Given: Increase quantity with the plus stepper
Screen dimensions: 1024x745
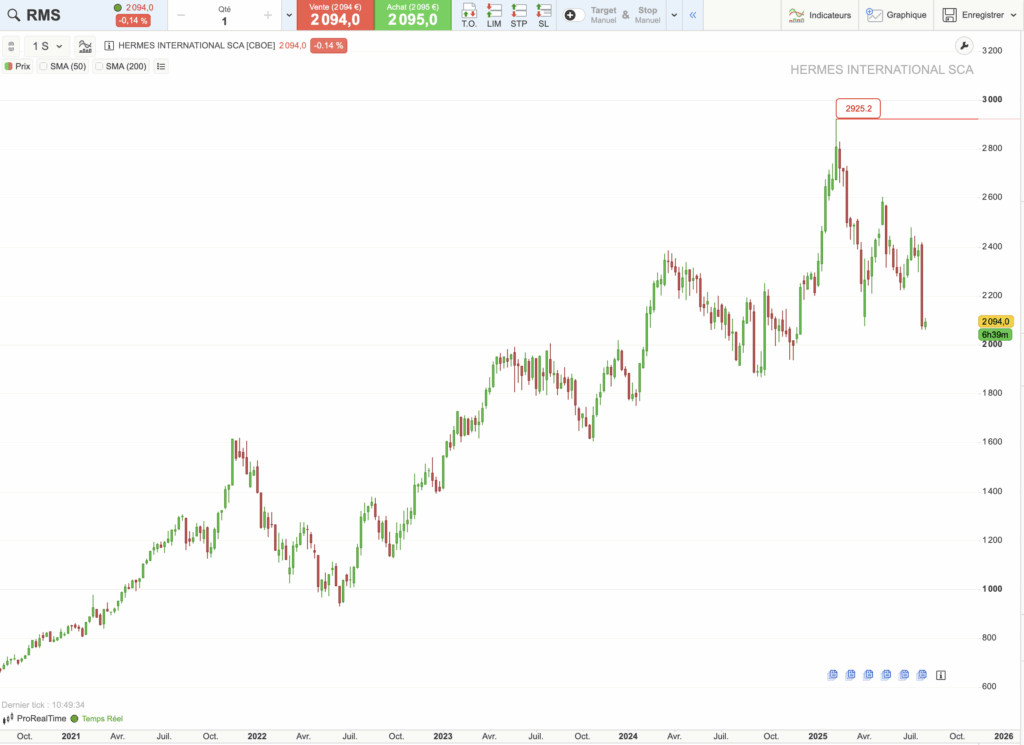Looking at the screenshot, I should tap(266, 14).
